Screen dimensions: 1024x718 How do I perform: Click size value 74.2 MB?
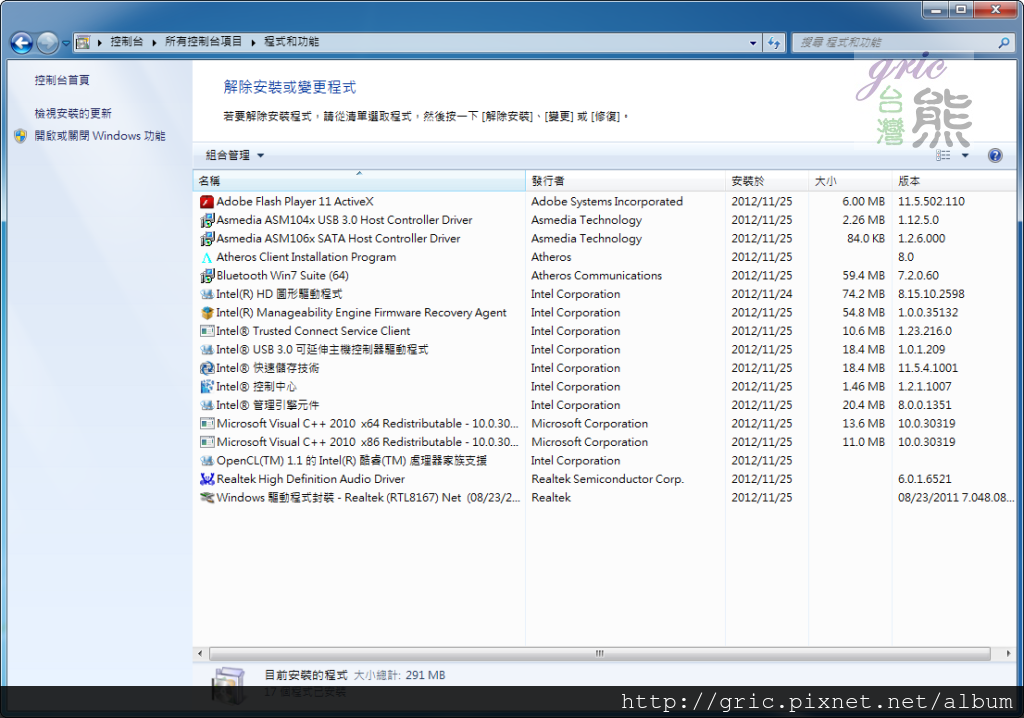pos(863,294)
